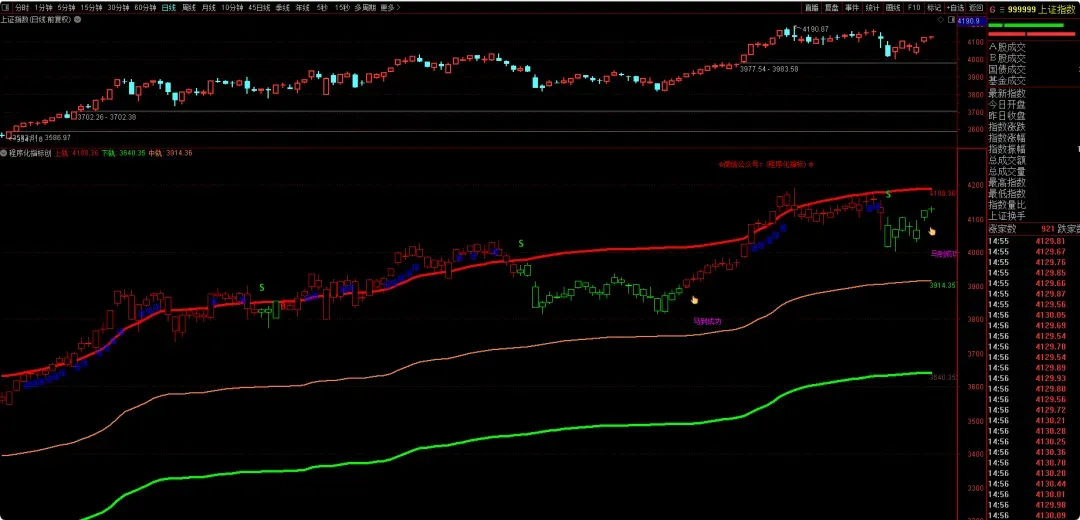Viewport: 1080px width, 520px height.
Task: Click the panel layout icon at top-left
Action: coord(6,8)
